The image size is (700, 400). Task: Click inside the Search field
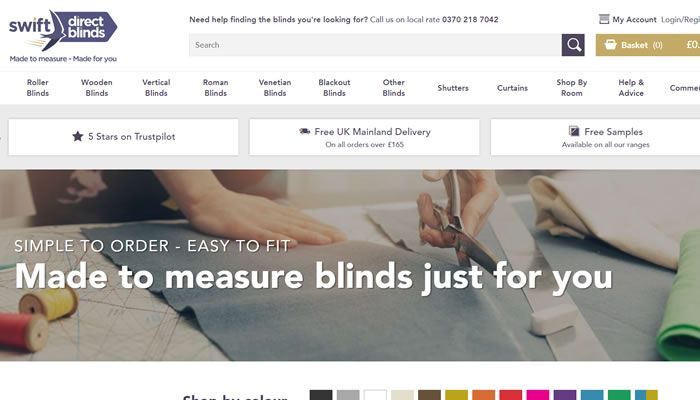tap(375, 45)
